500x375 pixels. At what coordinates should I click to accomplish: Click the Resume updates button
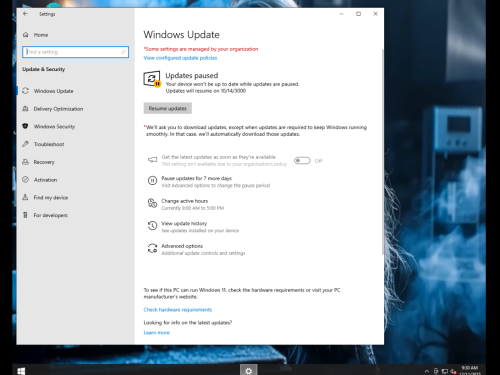(168, 108)
